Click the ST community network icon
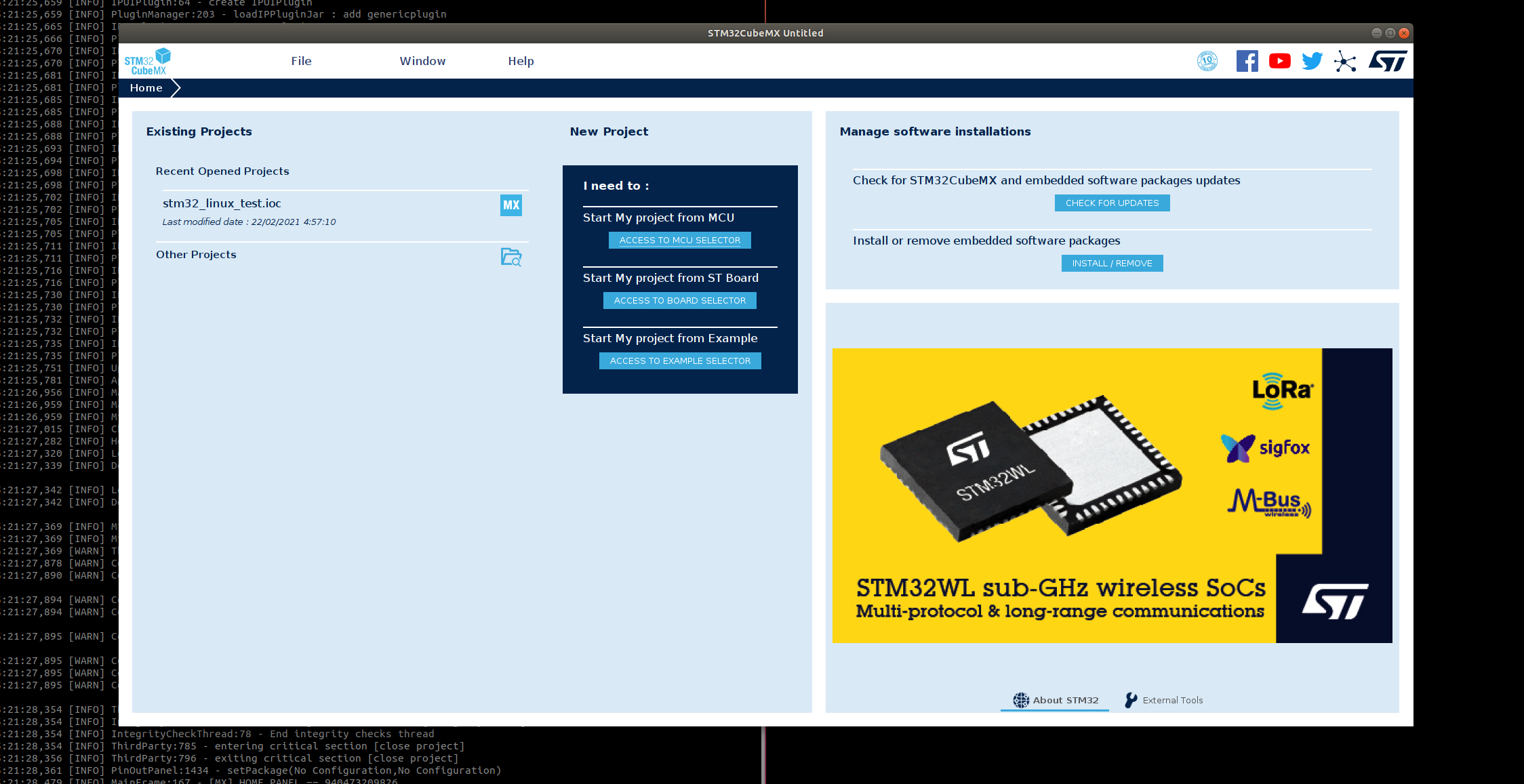This screenshot has height=784, width=1524. click(x=1345, y=62)
